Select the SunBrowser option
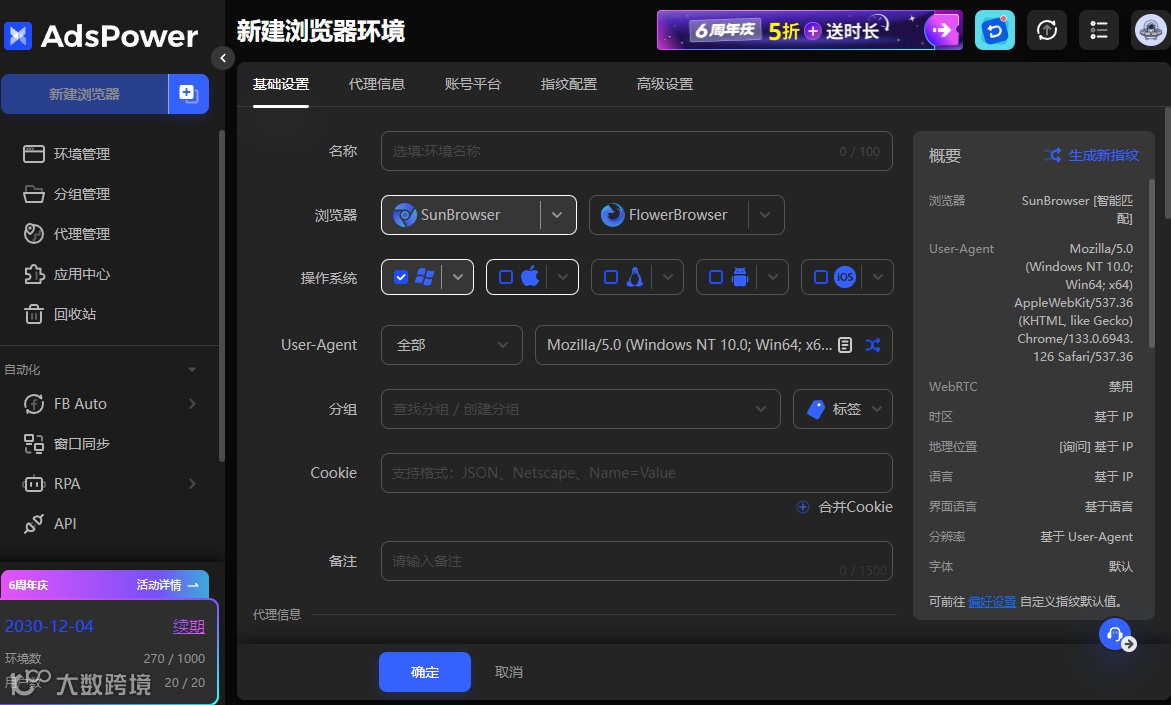This screenshot has height=705, width=1171. point(460,215)
